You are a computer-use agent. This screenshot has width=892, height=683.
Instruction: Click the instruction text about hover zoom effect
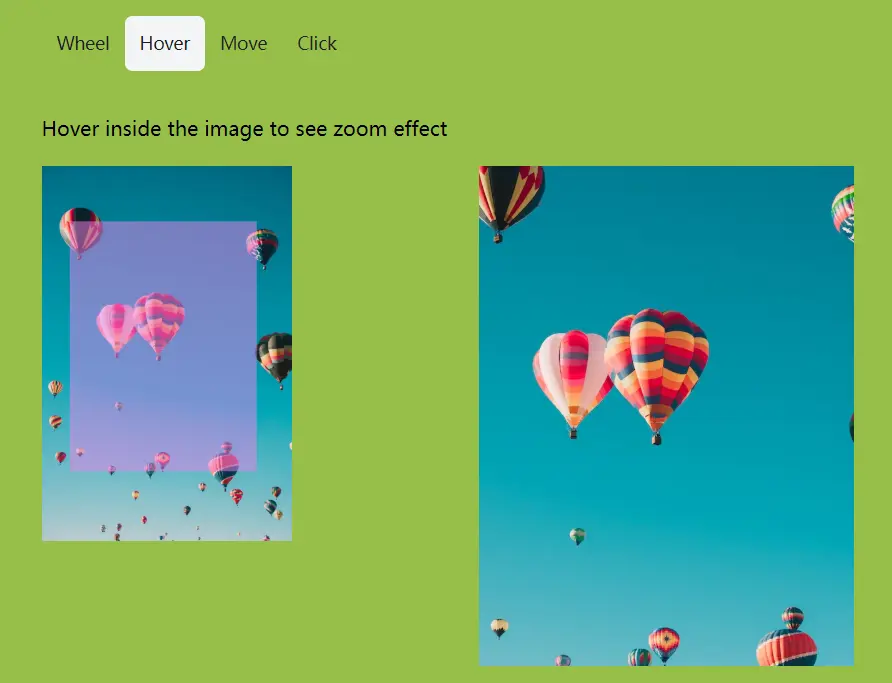243,129
